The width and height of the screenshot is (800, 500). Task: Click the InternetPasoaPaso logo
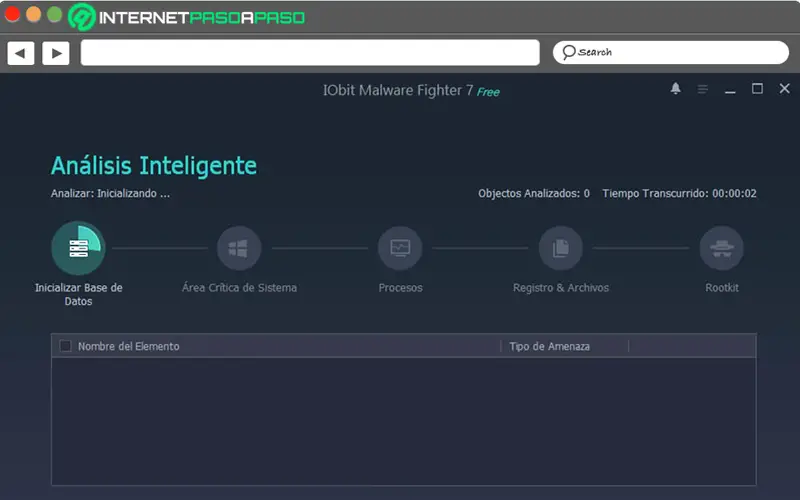click(x=186, y=17)
